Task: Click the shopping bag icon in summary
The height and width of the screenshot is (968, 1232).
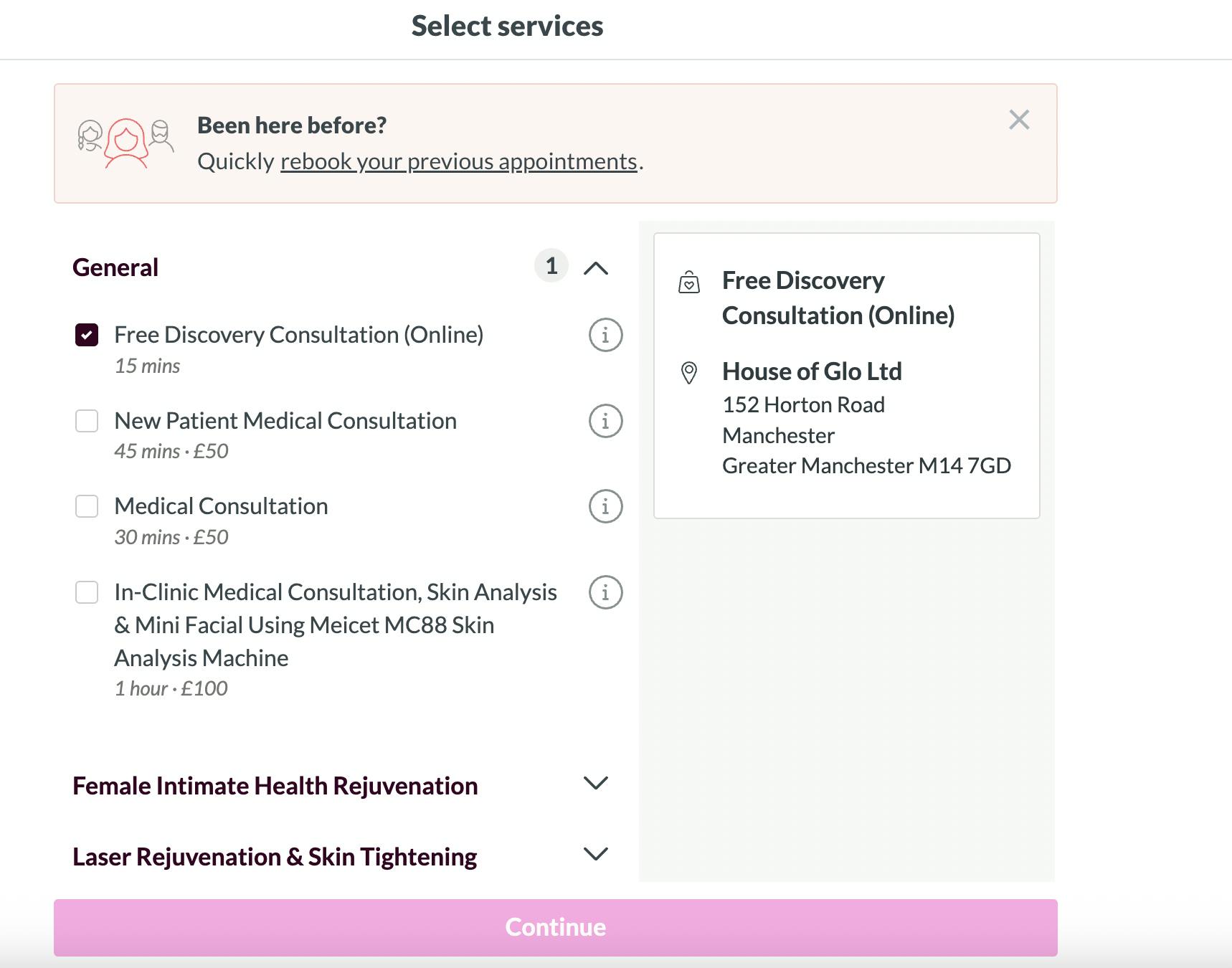Action: 689,282
